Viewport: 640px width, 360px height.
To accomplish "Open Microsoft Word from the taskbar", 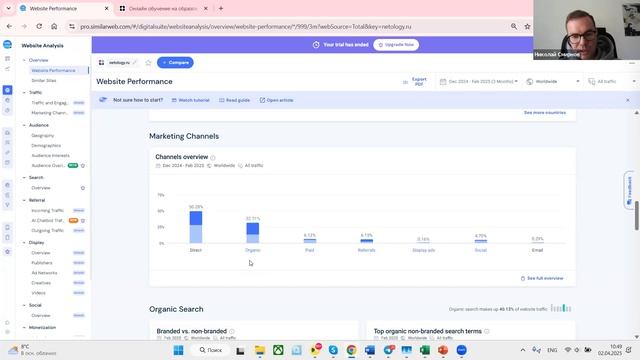I will 370,350.
